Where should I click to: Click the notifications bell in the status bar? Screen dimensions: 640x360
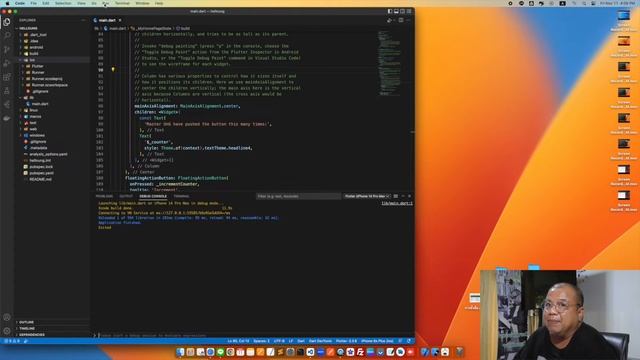409,341
